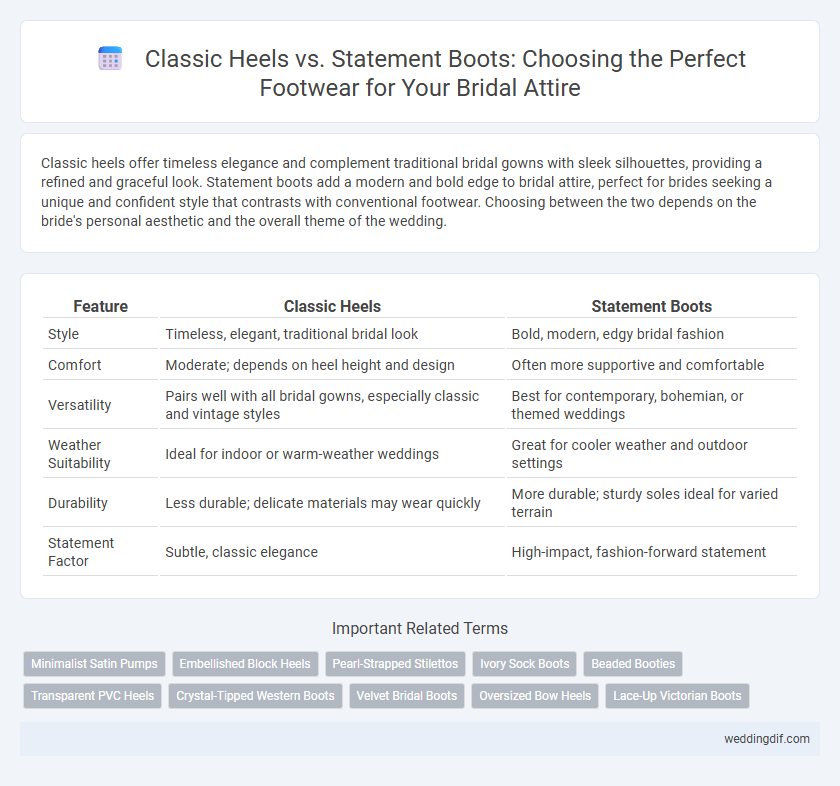Select the Weather Suitability row label
The height and width of the screenshot is (786, 840).
pos(79,454)
